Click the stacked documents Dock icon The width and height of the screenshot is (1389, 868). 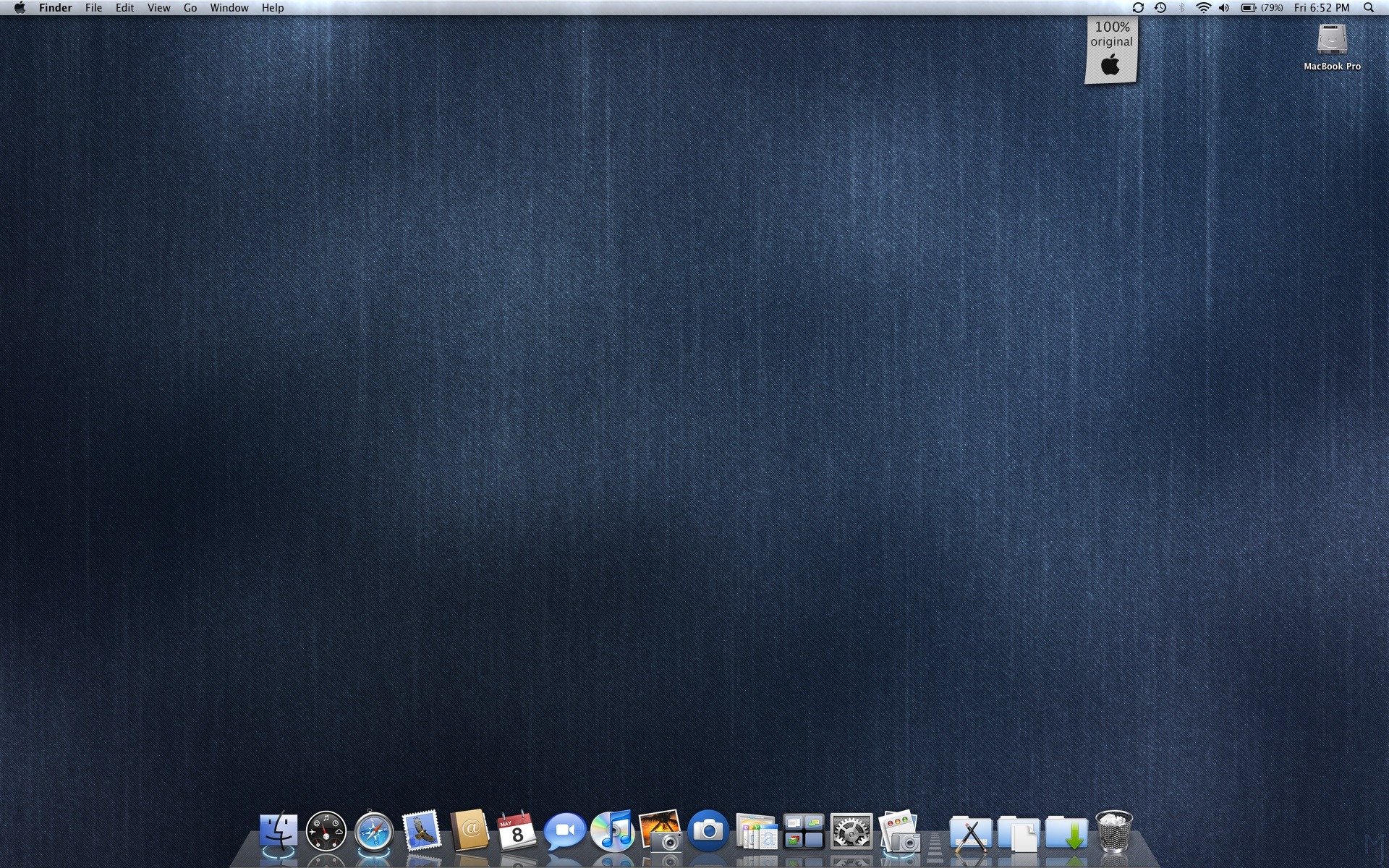(x=757, y=832)
